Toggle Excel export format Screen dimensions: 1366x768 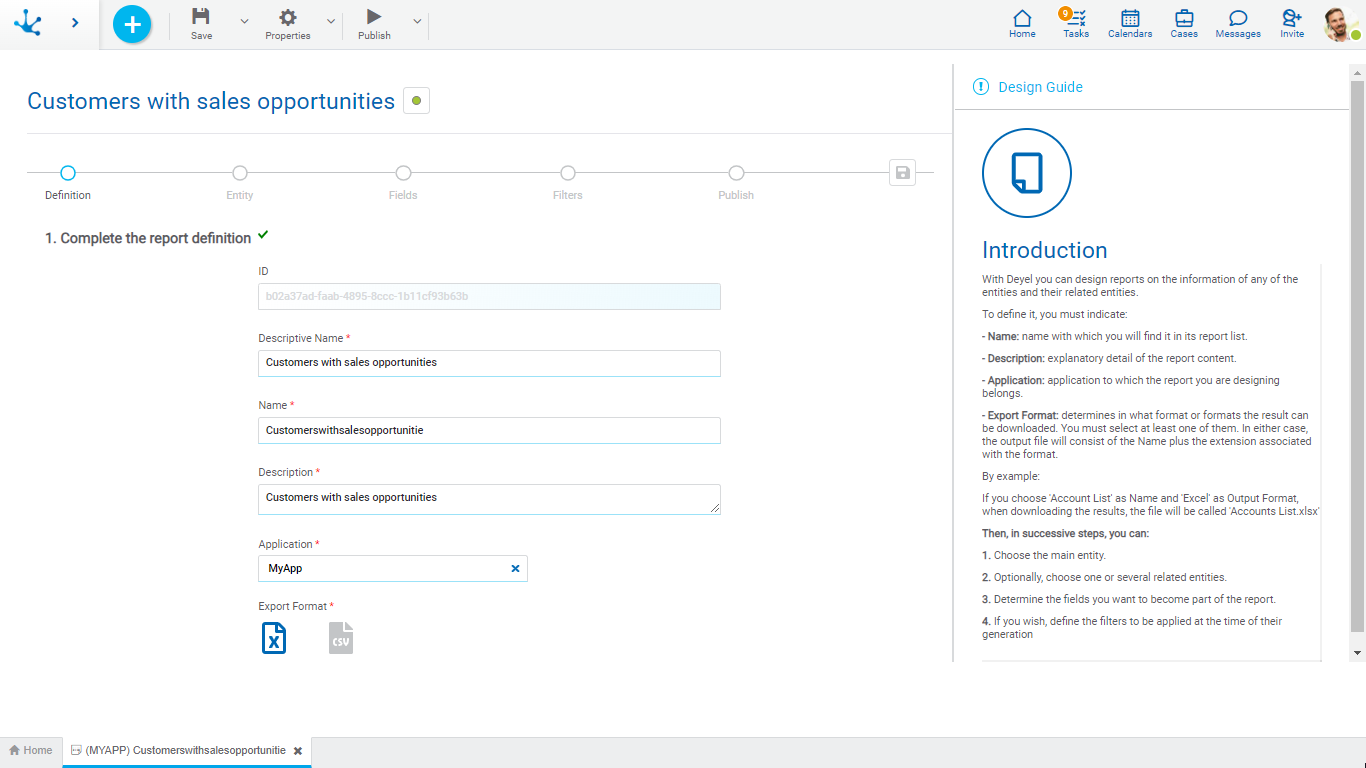click(274, 638)
